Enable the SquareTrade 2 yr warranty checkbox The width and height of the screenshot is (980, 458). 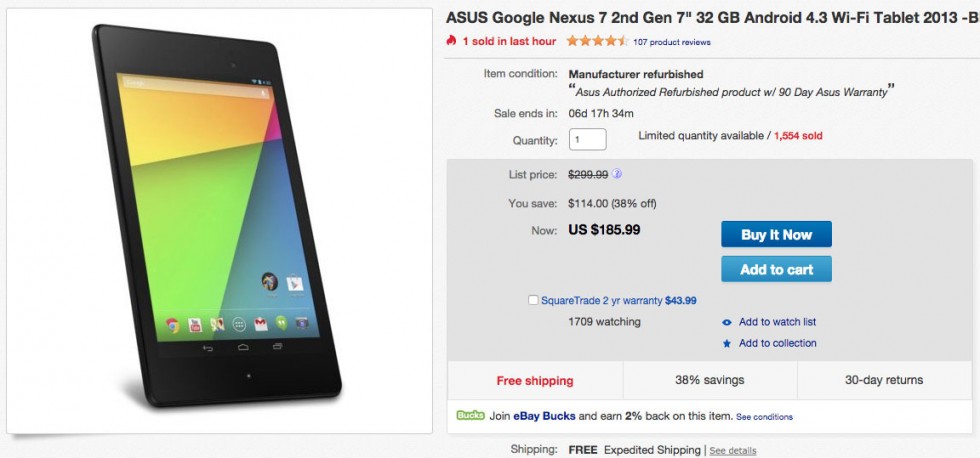click(533, 300)
